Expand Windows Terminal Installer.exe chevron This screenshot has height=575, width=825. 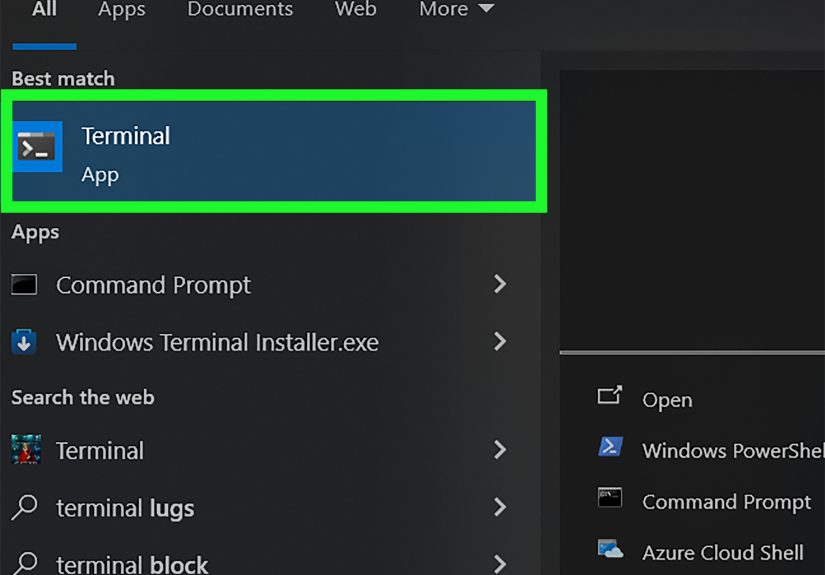[x=500, y=341]
